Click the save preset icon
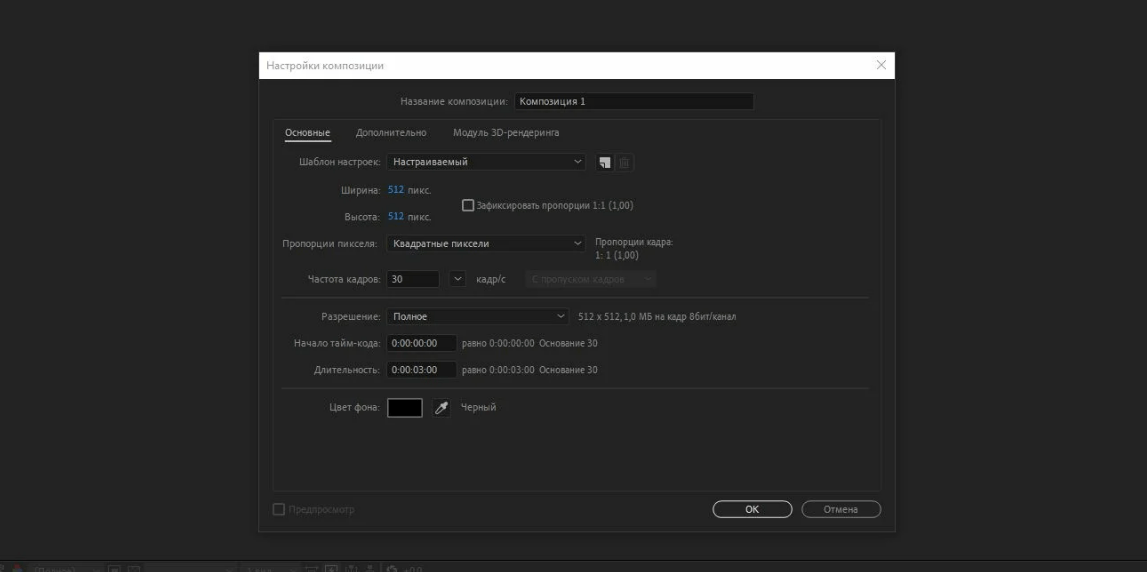Image resolution: width=1147 pixels, height=572 pixels. pyautogui.click(x=604, y=162)
